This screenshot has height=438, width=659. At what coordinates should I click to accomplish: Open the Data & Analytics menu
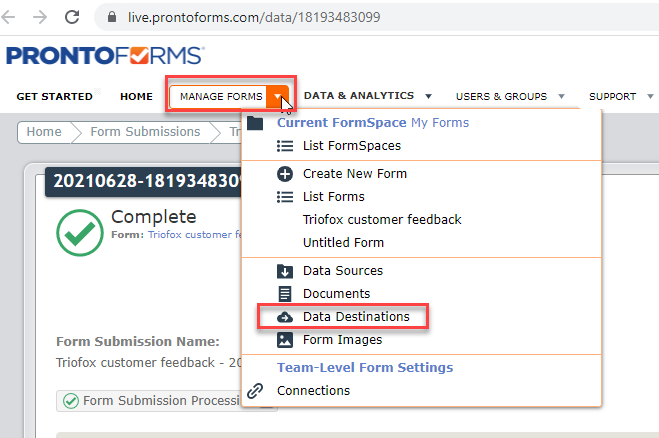click(359, 96)
